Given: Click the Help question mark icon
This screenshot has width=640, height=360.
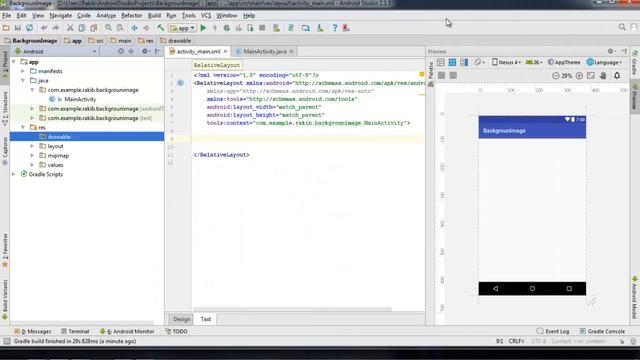Looking at the screenshot, I should tap(334, 28).
